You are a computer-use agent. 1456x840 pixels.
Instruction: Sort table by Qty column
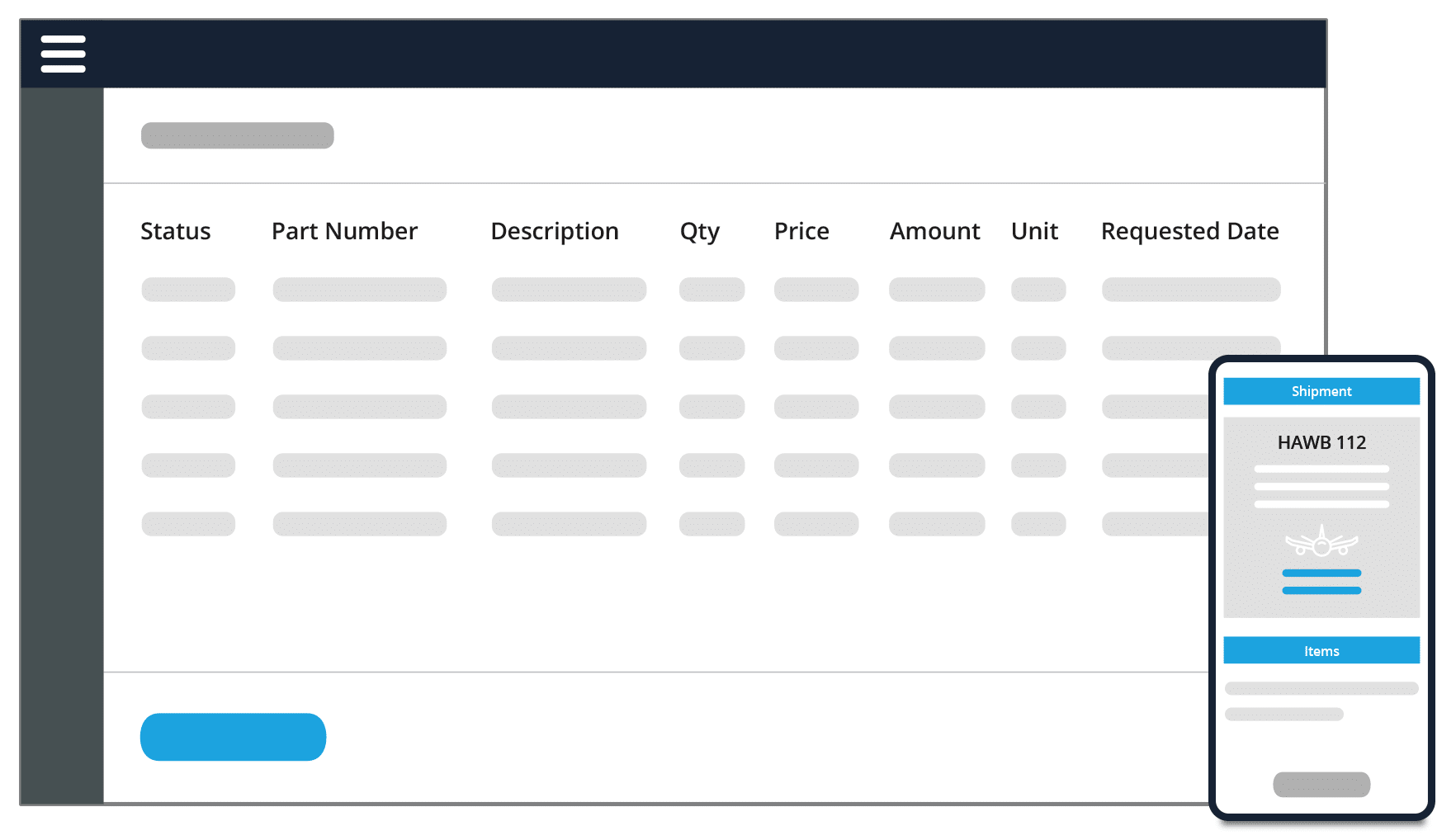click(x=699, y=231)
